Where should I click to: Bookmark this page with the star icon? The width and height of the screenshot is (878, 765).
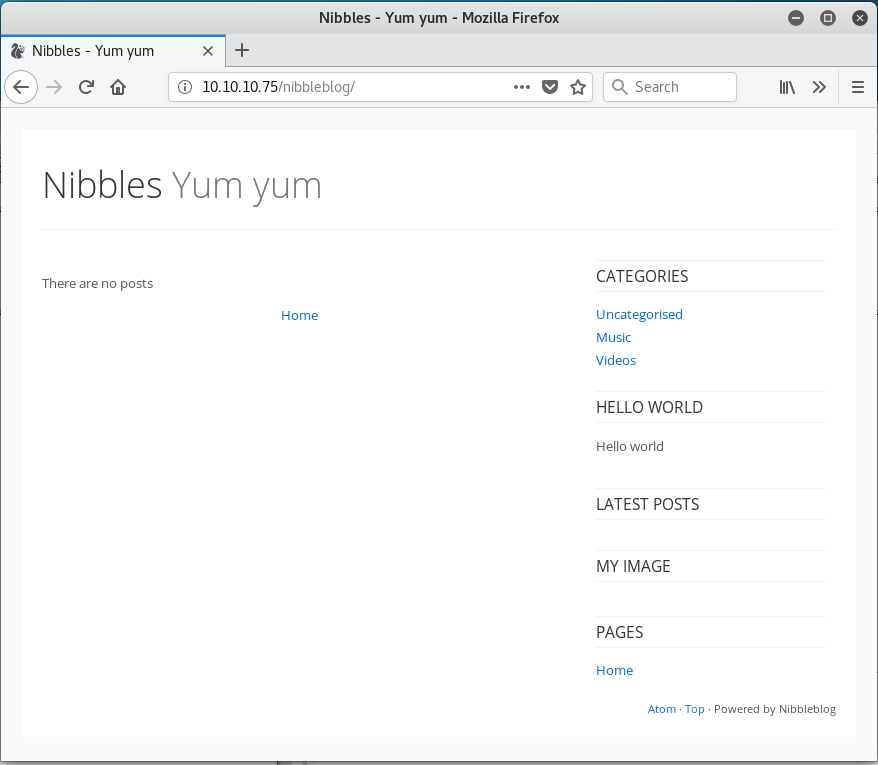578,87
